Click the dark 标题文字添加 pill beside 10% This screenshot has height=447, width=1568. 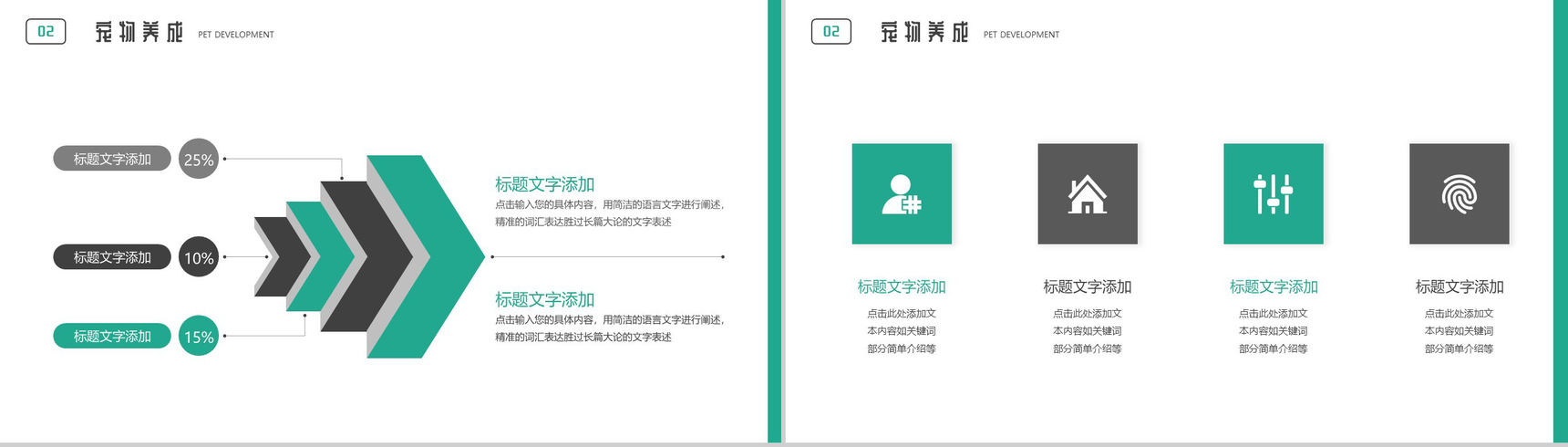112,257
